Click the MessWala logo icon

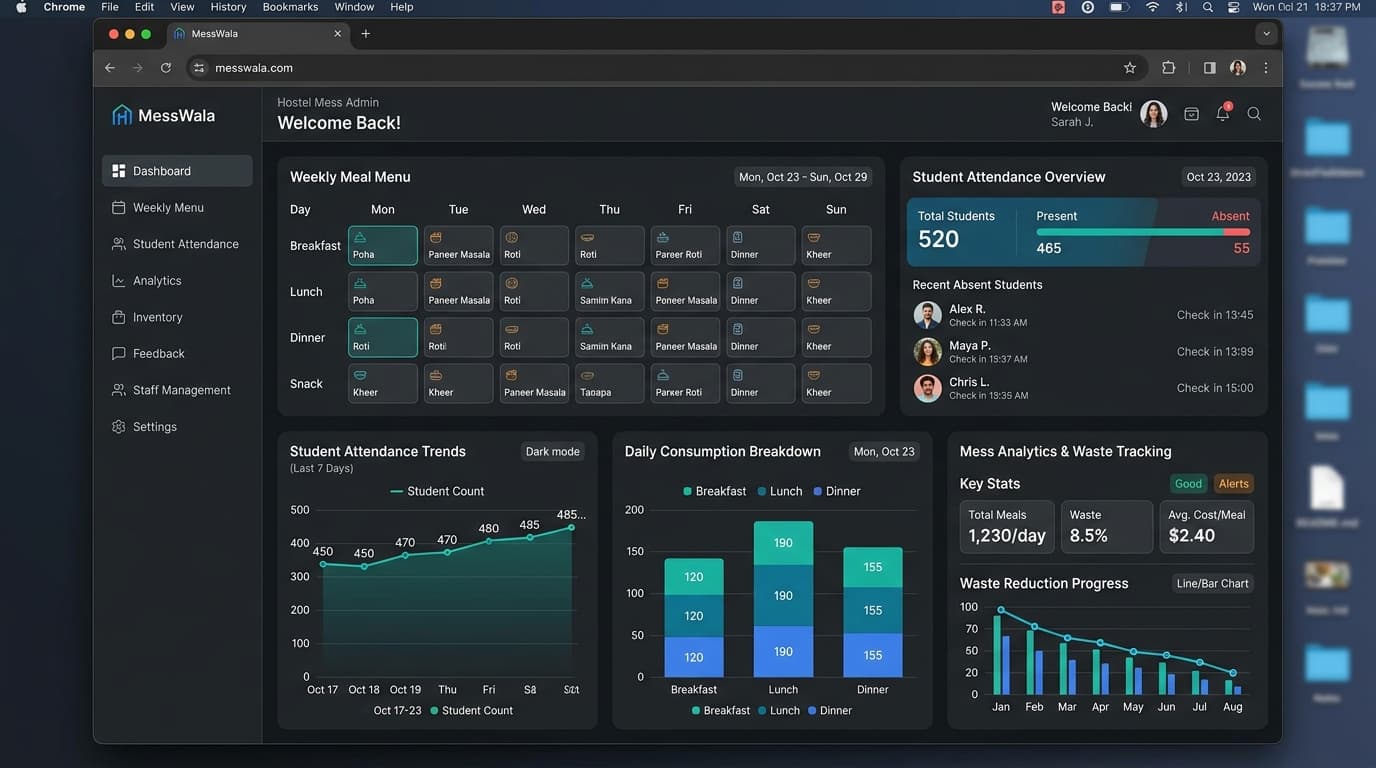tap(122, 115)
